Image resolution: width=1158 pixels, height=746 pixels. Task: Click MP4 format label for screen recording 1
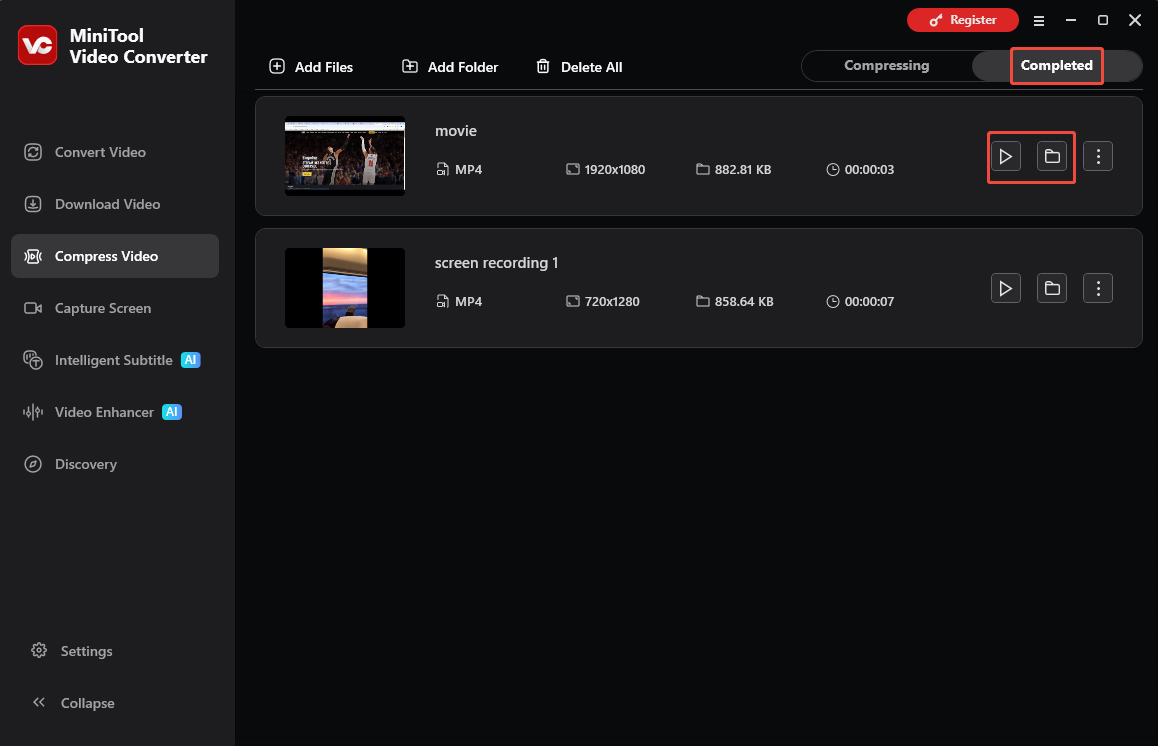(468, 301)
